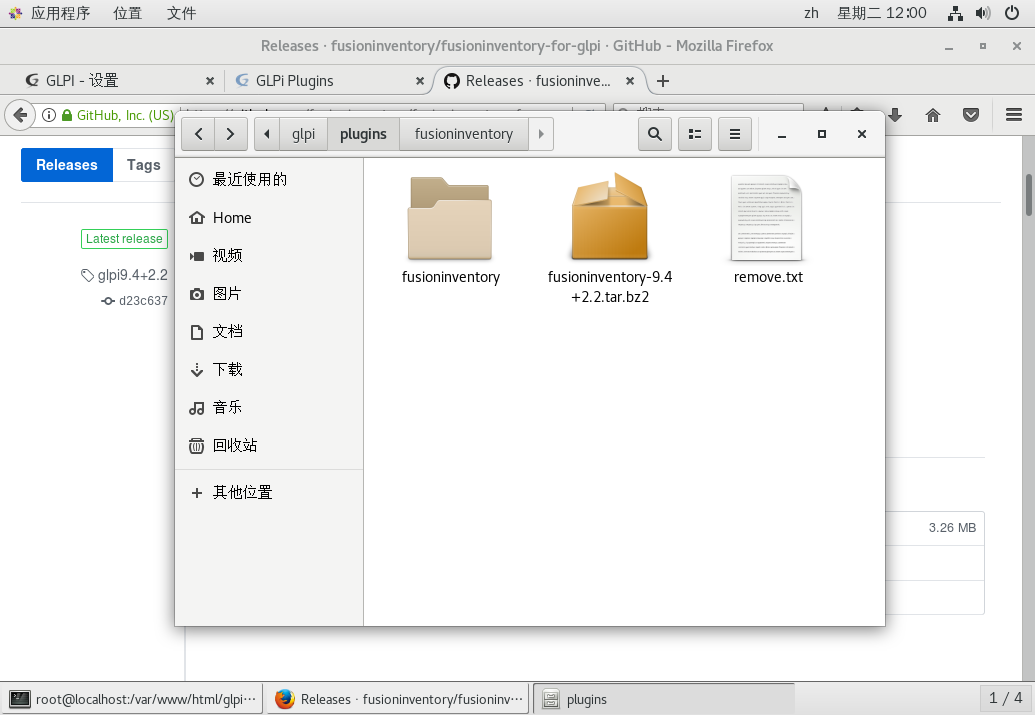
Task: Select Releases tab on GitHub page
Action: 67,164
